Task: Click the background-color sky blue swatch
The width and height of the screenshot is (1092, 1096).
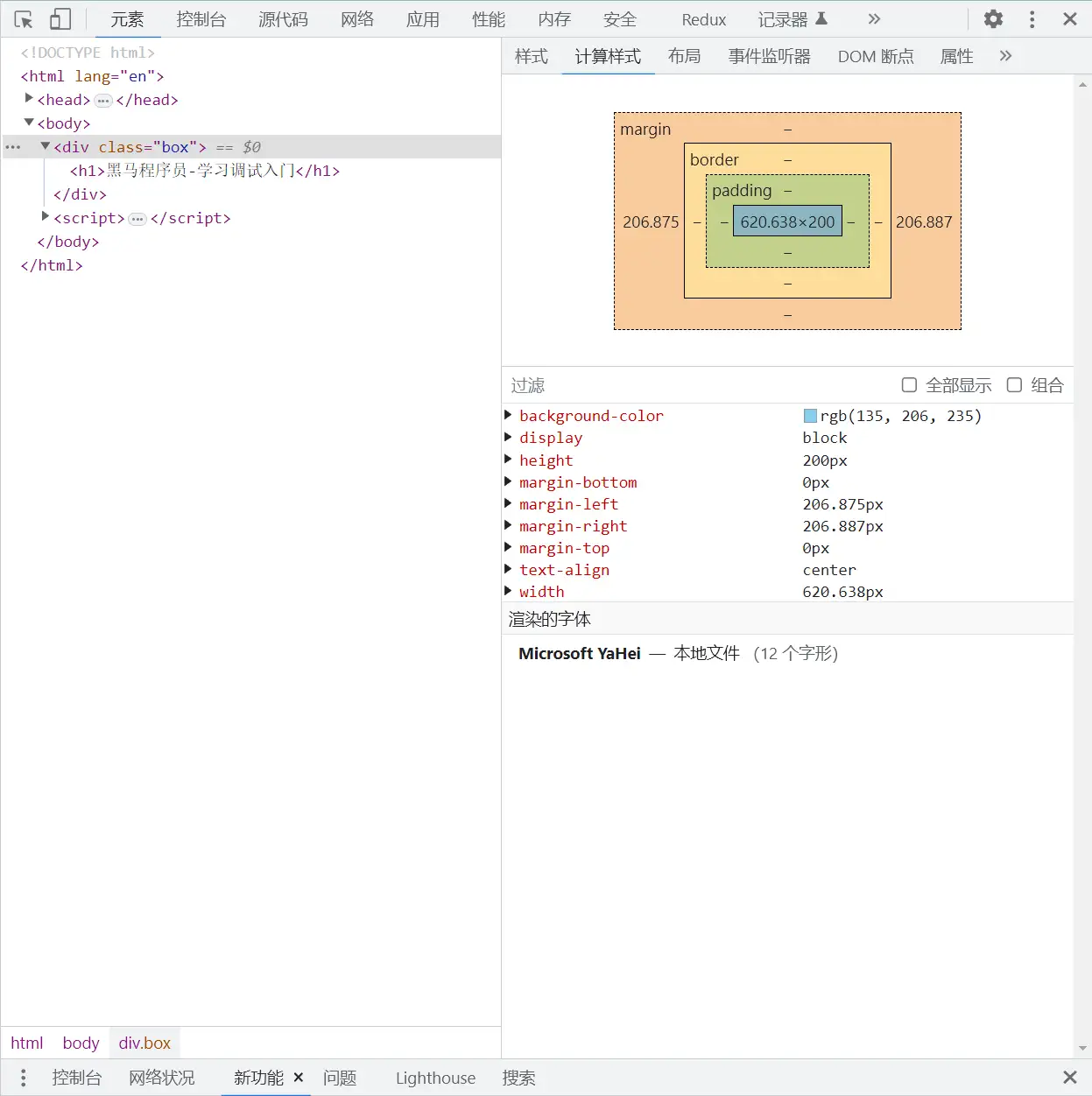Action: click(x=810, y=416)
